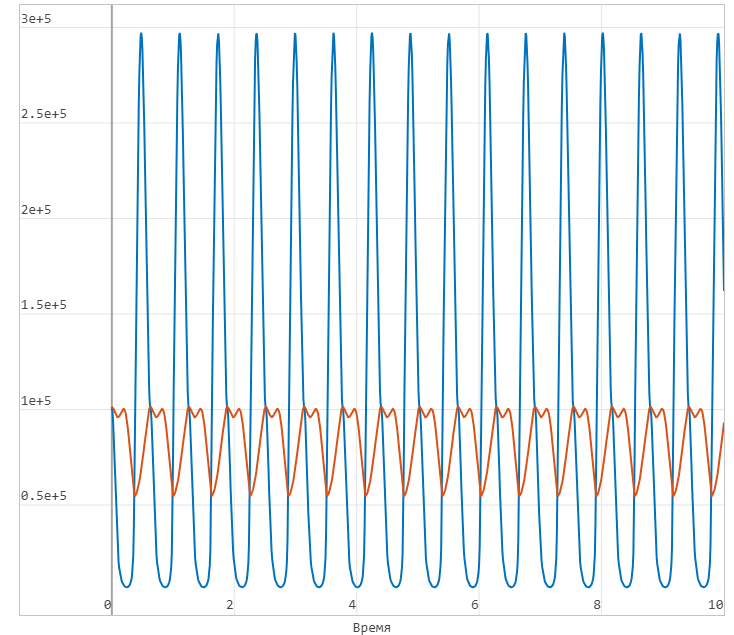Click the 4 tick on the time axis
Viewport: 734px width, 635px height.
(x=353, y=605)
